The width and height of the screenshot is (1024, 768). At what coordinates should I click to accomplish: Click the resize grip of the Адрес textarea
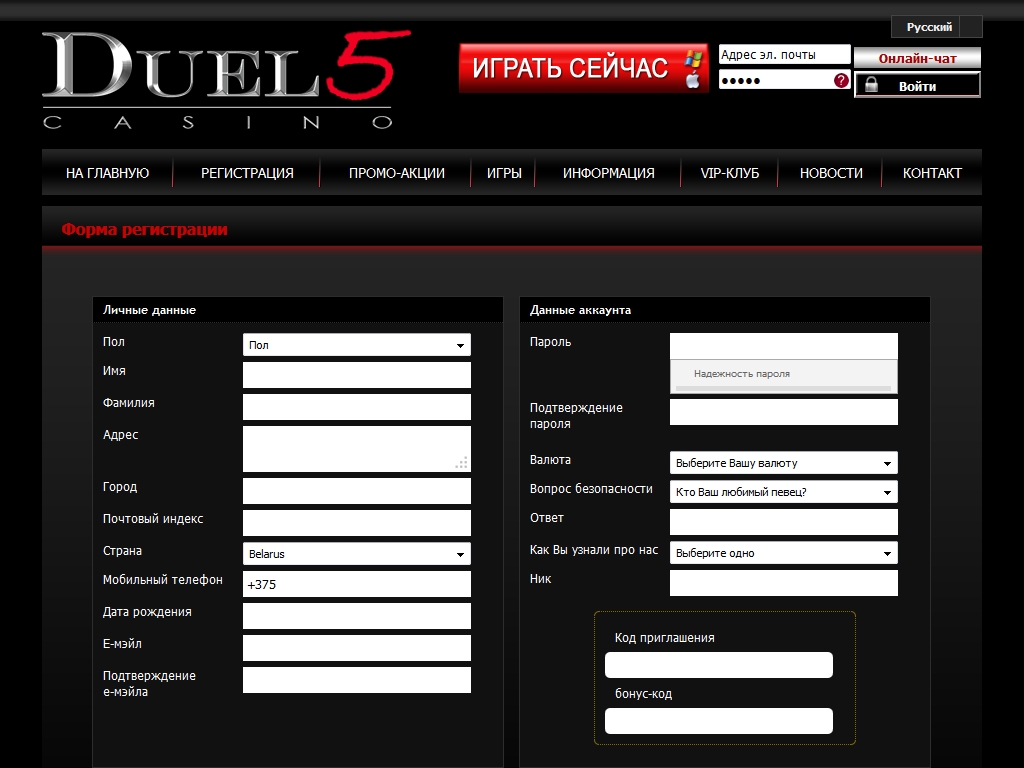[461, 463]
